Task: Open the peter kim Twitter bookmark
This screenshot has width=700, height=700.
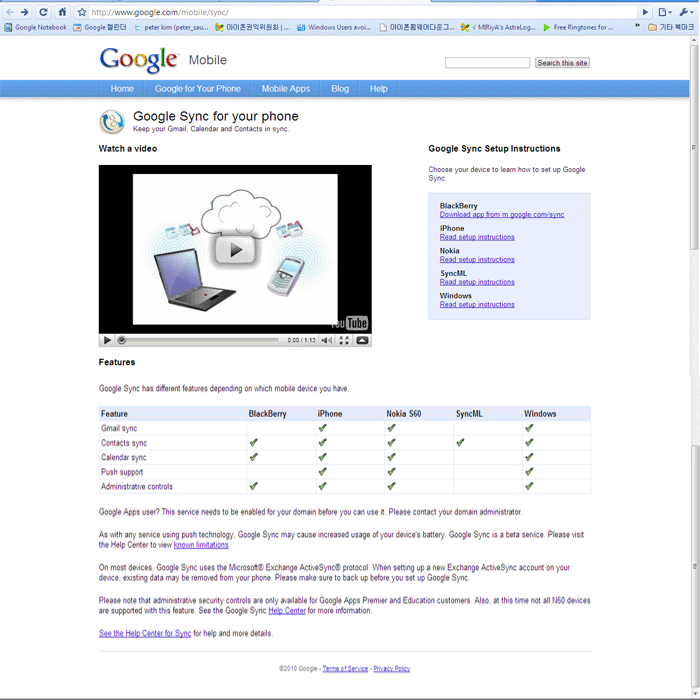Action: pos(171,27)
